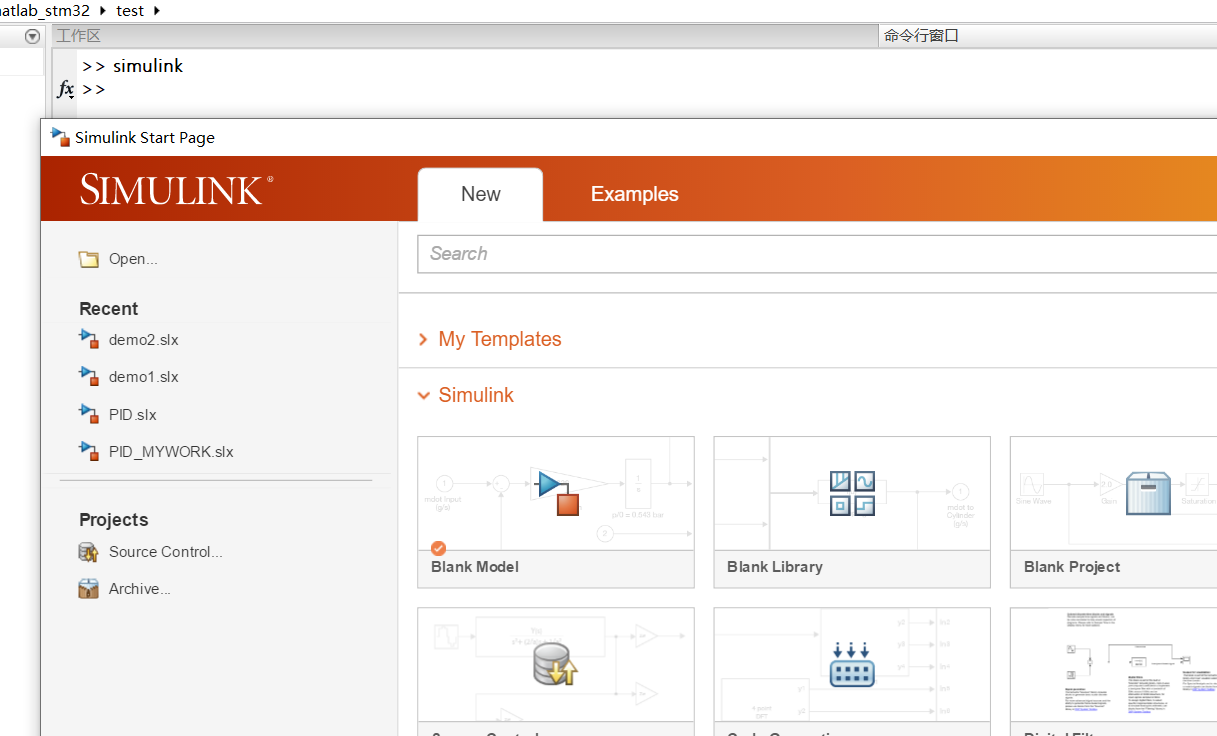Expand the path arrow after matlab_stm32 folder
Screen dimensions: 1217x736
click(x=103, y=11)
